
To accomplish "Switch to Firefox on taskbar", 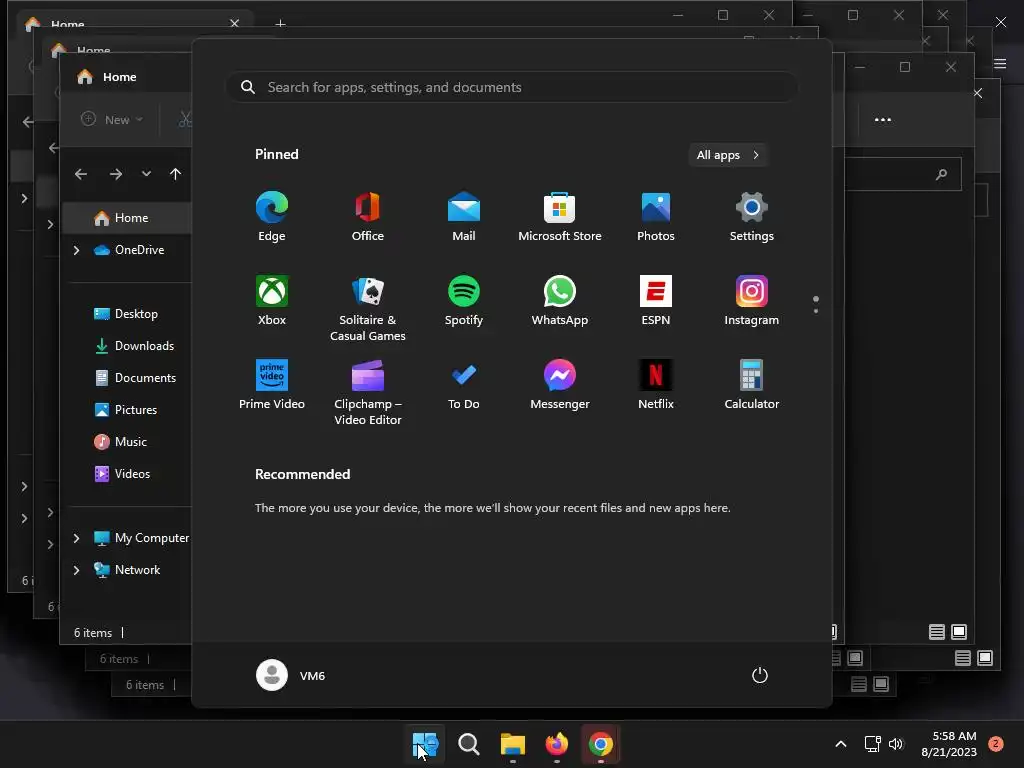I will click(556, 744).
